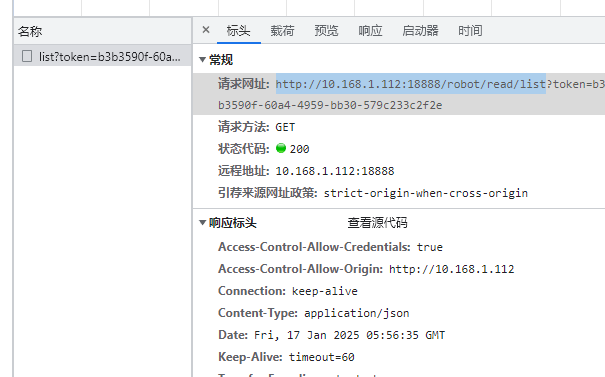The image size is (605, 377).
Task: Click the 响应标头 section heading
Action: (x=233, y=223)
